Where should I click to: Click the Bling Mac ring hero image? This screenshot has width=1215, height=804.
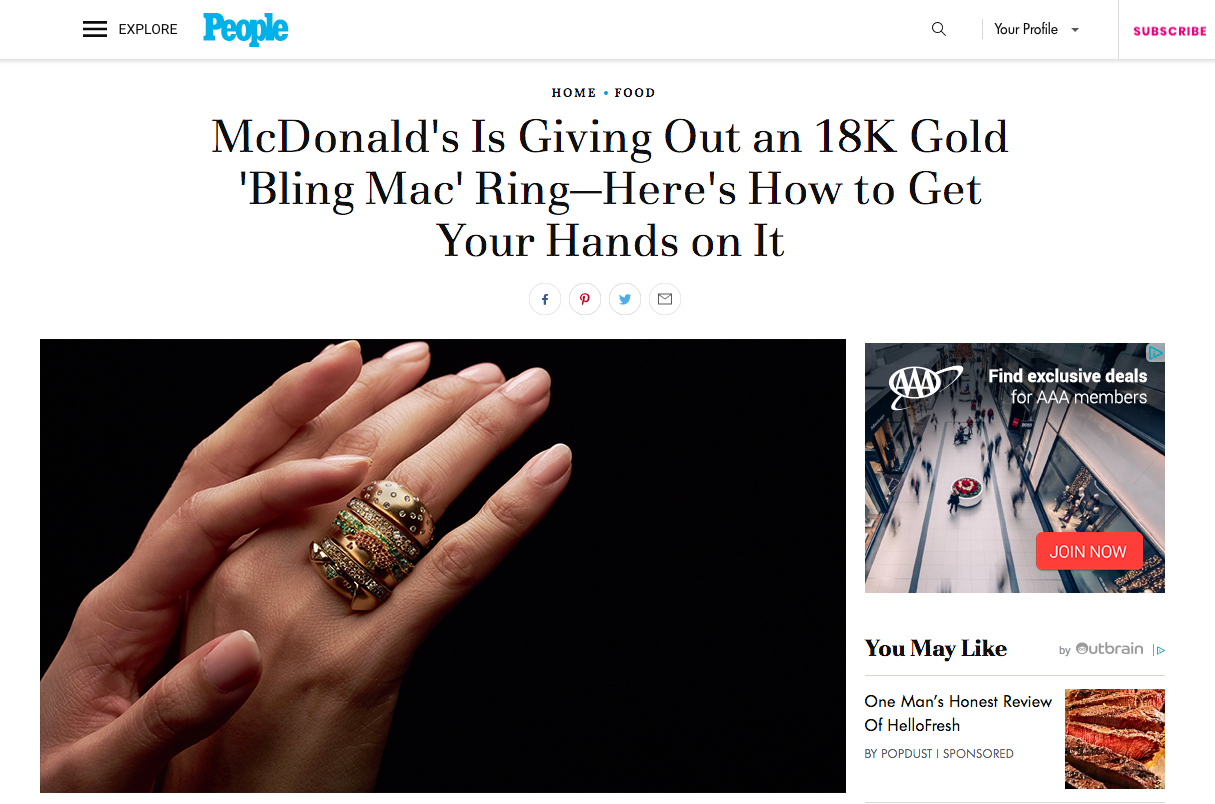pyautogui.click(x=443, y=566)
